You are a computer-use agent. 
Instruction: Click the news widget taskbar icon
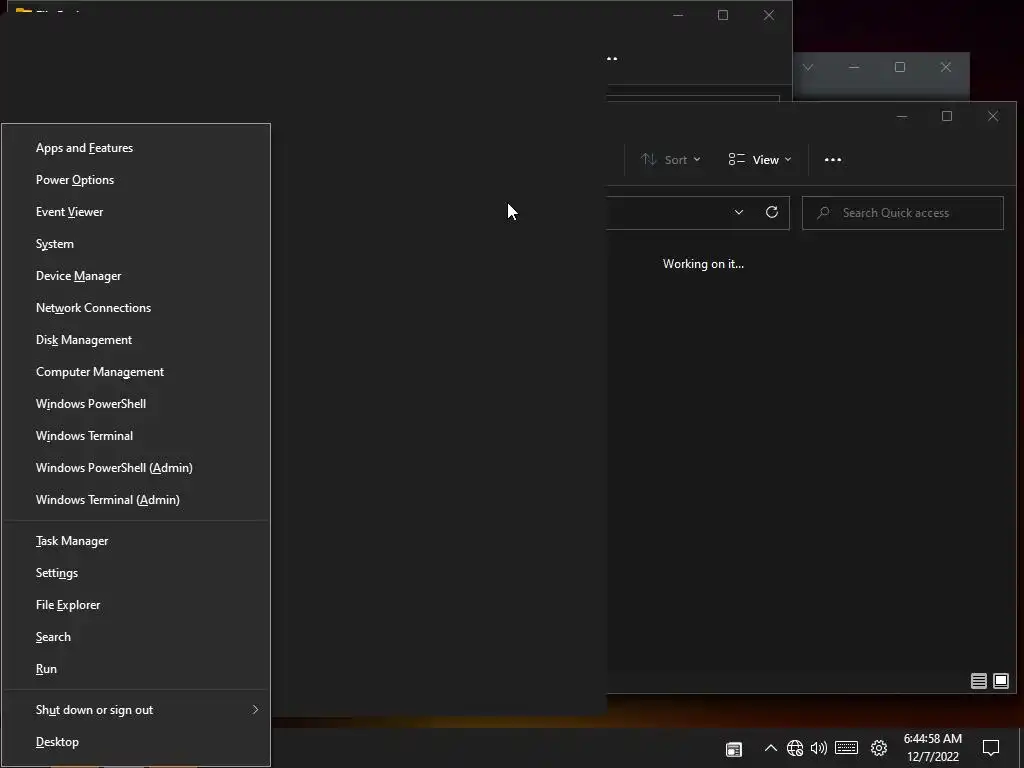coord(734,749)
